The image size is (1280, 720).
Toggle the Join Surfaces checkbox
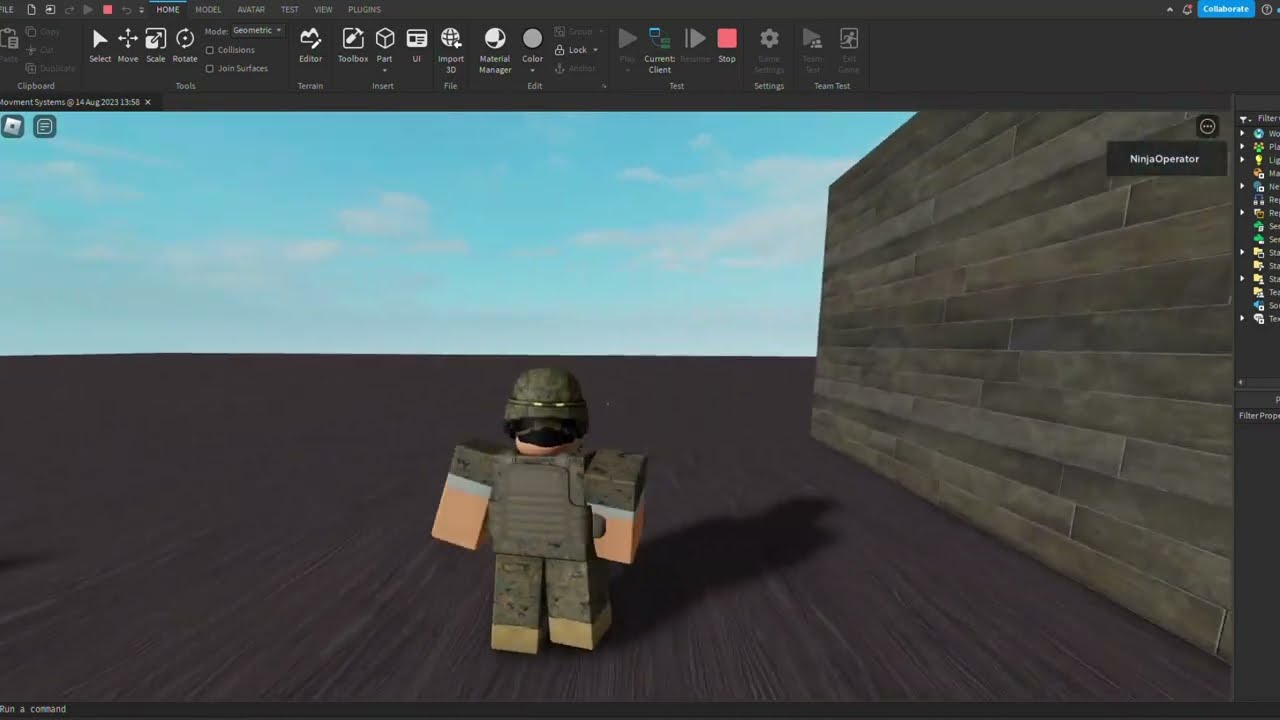[x=209, y=69]
